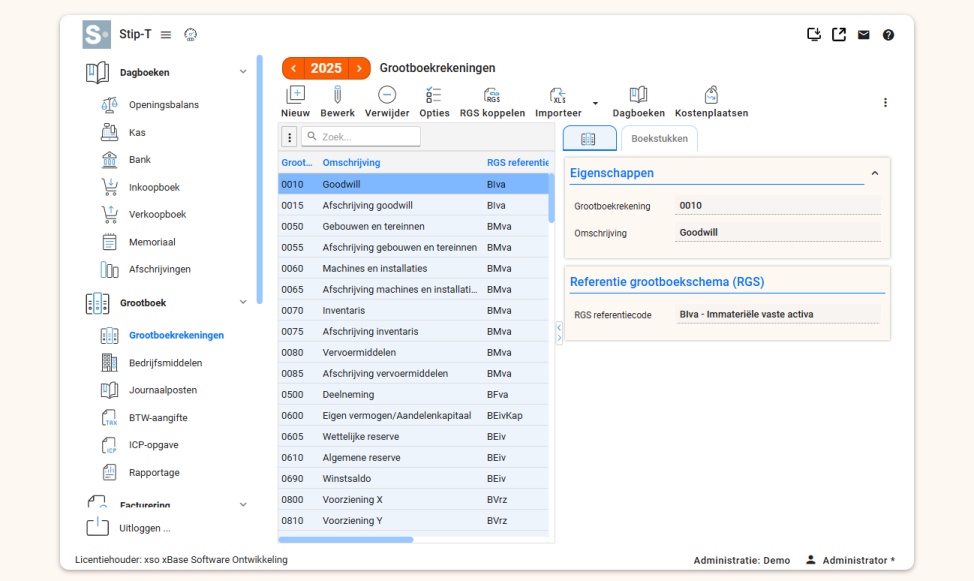Click the sidebar vertical scrollbar
The image size is (974, 581).
260,180
